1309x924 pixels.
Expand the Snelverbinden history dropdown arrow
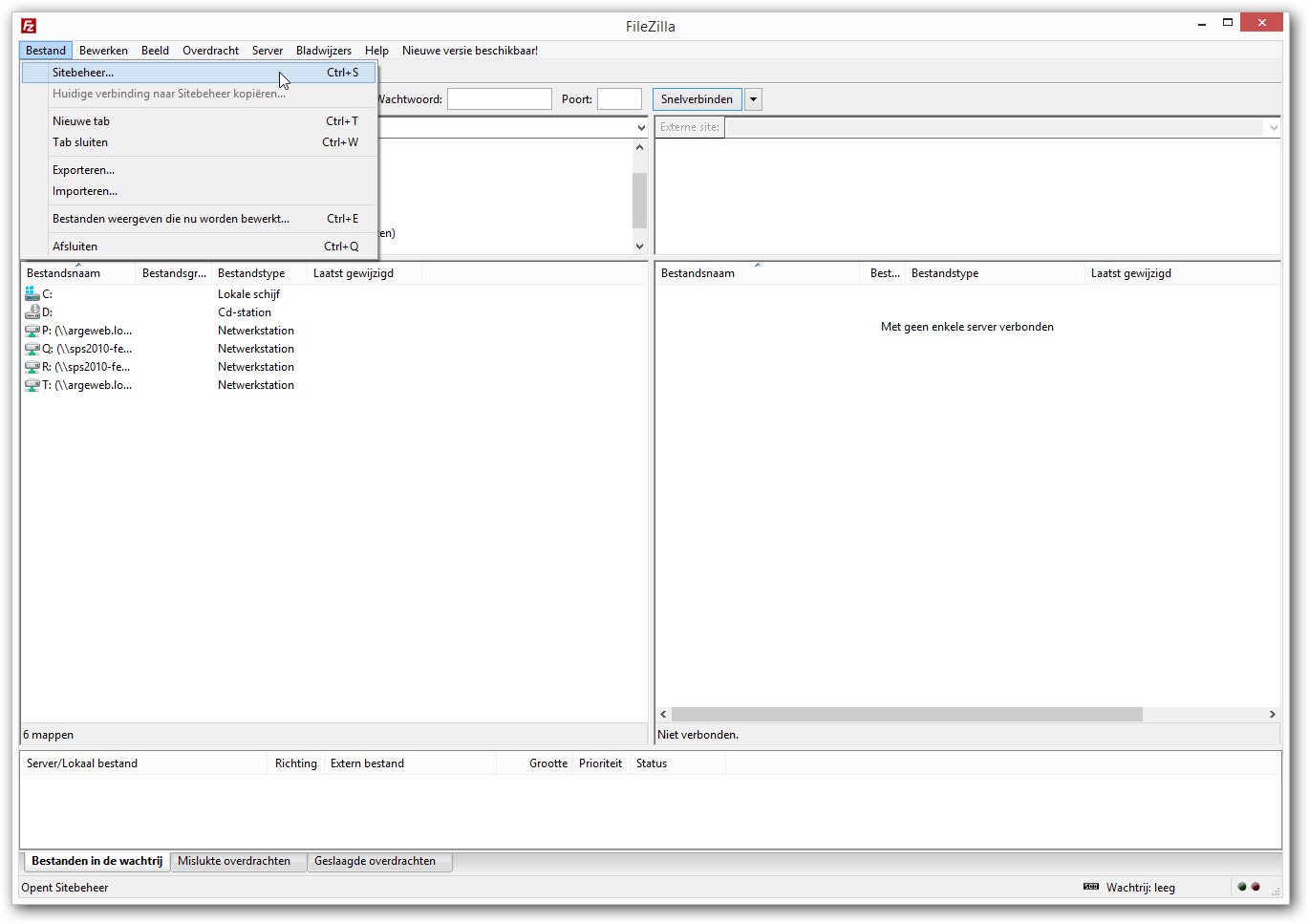(x=753, y=99)
